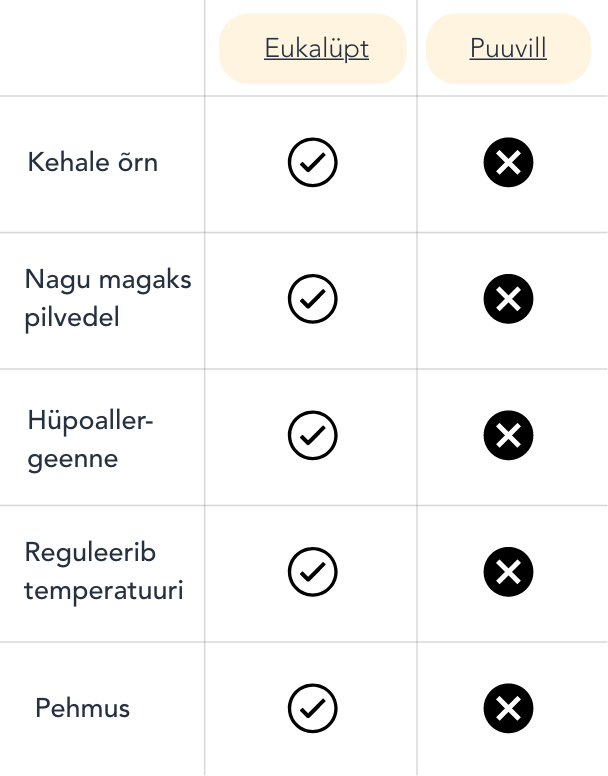The height and width of the screenshot is (776, 608).
Task: Open the Eukalüpt column link
Action: [x=317, y=48]
